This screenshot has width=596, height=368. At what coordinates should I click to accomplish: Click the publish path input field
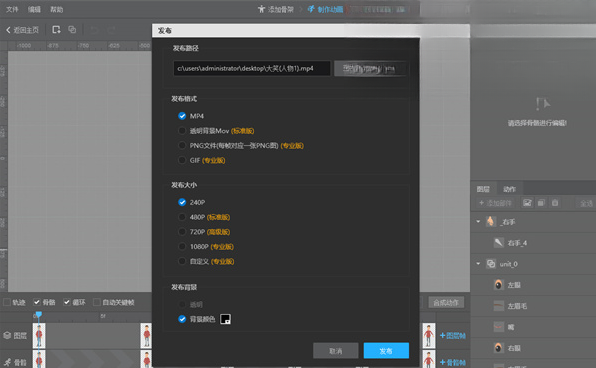(252, 68)
